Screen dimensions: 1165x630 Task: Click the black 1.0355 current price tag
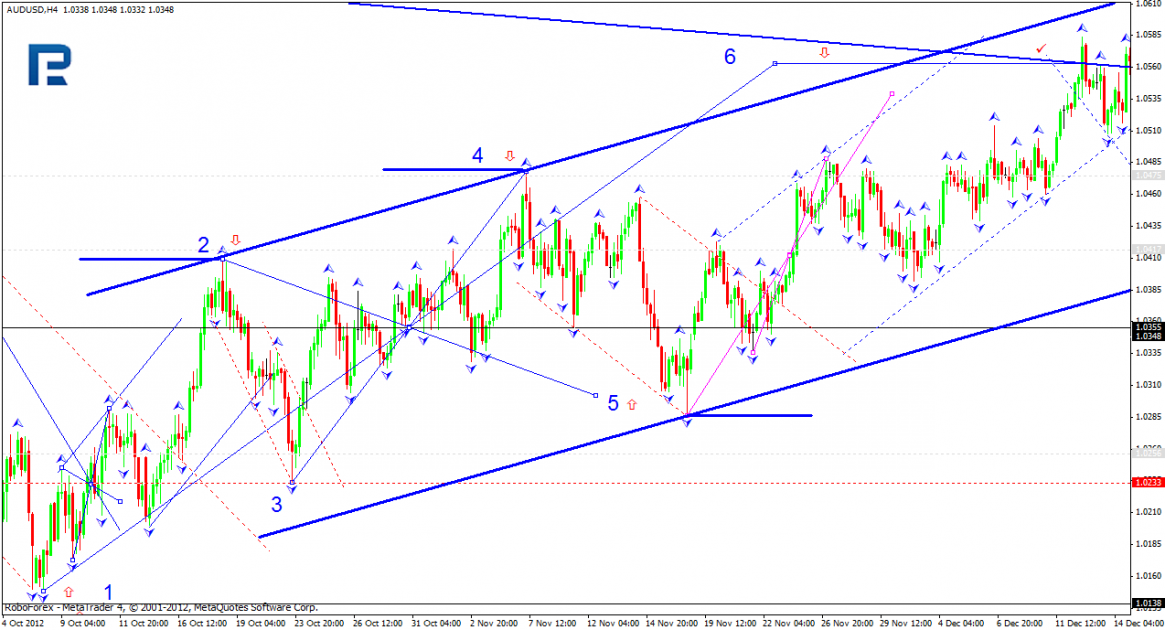[1148, 327]
